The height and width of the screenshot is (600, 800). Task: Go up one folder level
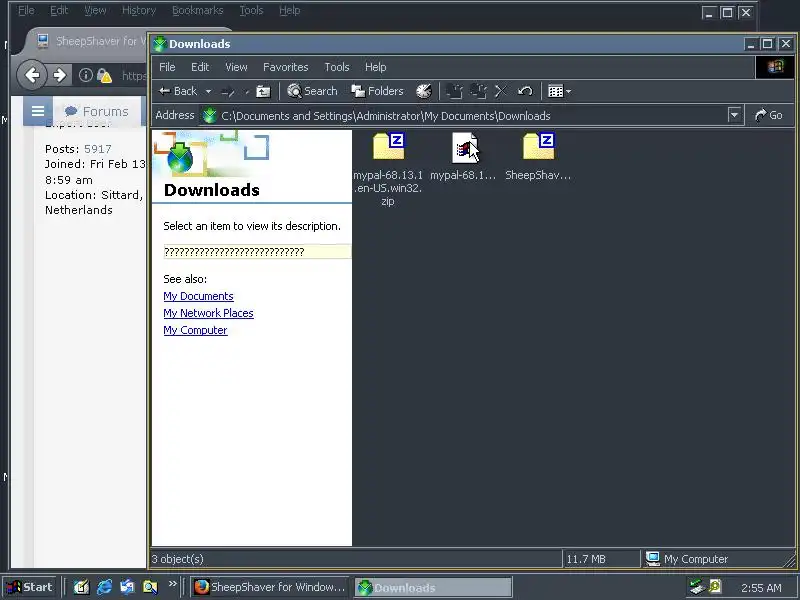(x=263, y=92)
